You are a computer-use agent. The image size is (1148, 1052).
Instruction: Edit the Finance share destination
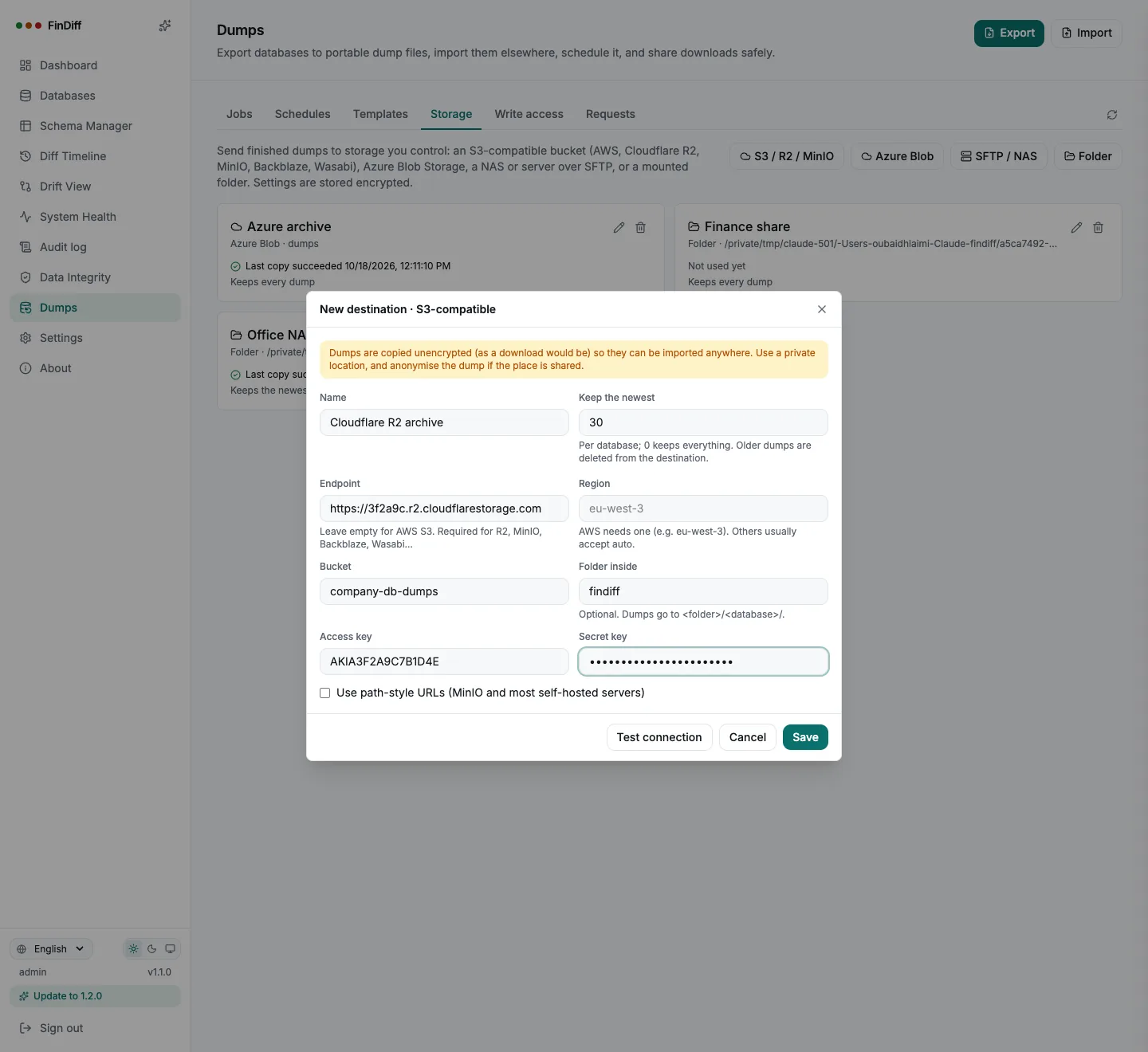[x=1076, y=228]
